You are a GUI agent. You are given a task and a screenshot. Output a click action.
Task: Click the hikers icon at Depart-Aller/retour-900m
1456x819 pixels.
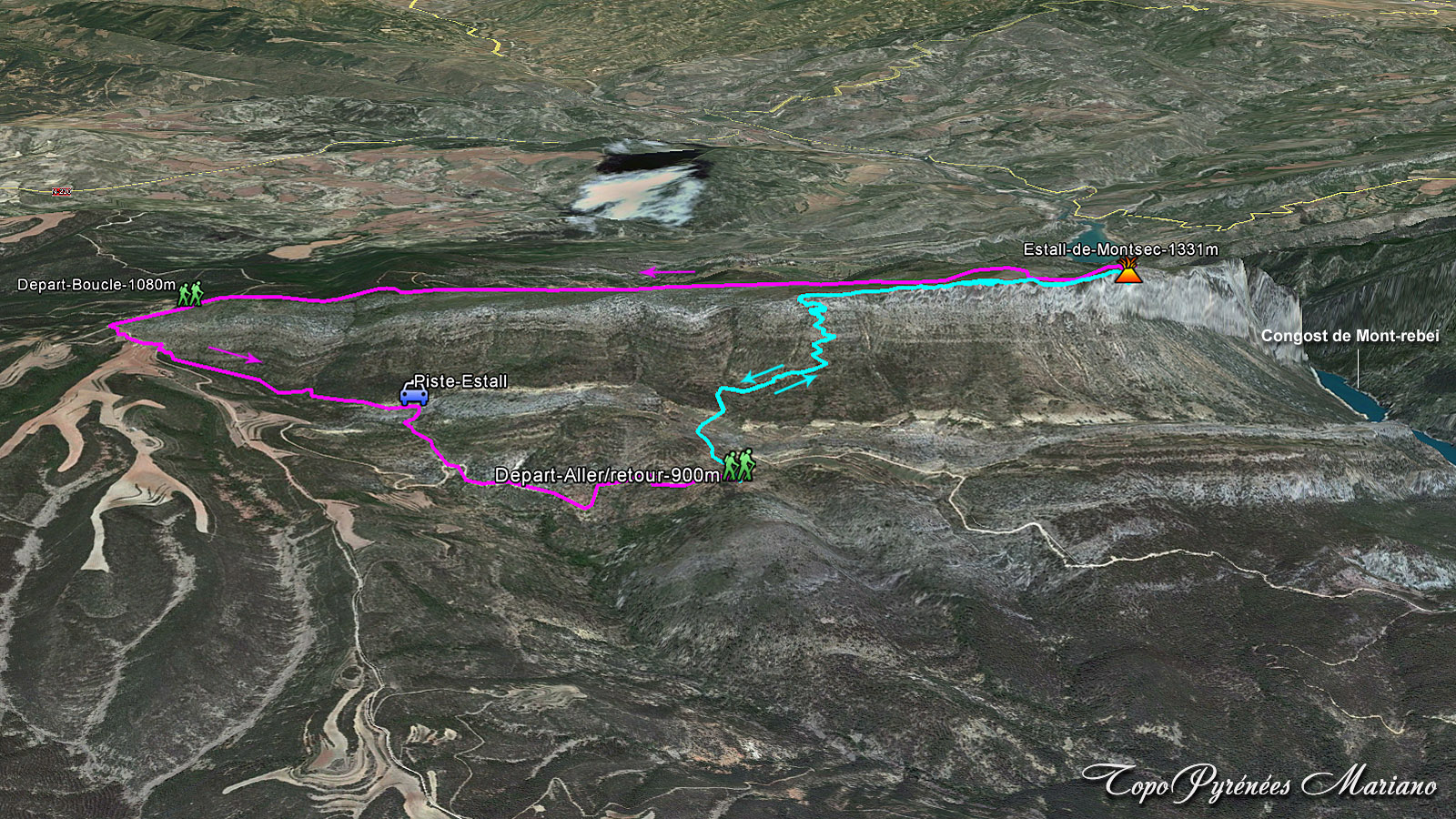(x=739, y=464)
